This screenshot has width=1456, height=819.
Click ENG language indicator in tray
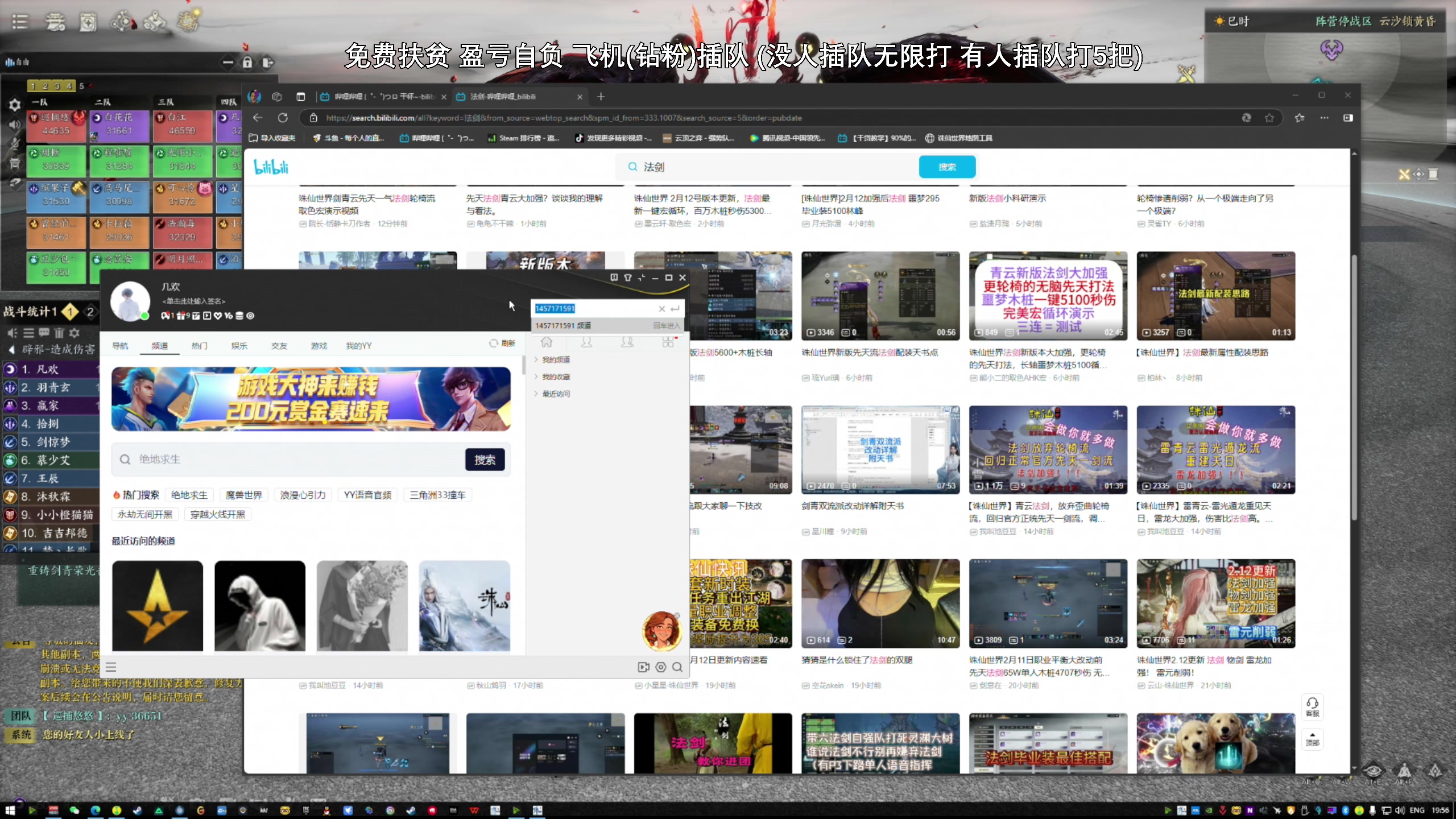(x=1417, y=810)
